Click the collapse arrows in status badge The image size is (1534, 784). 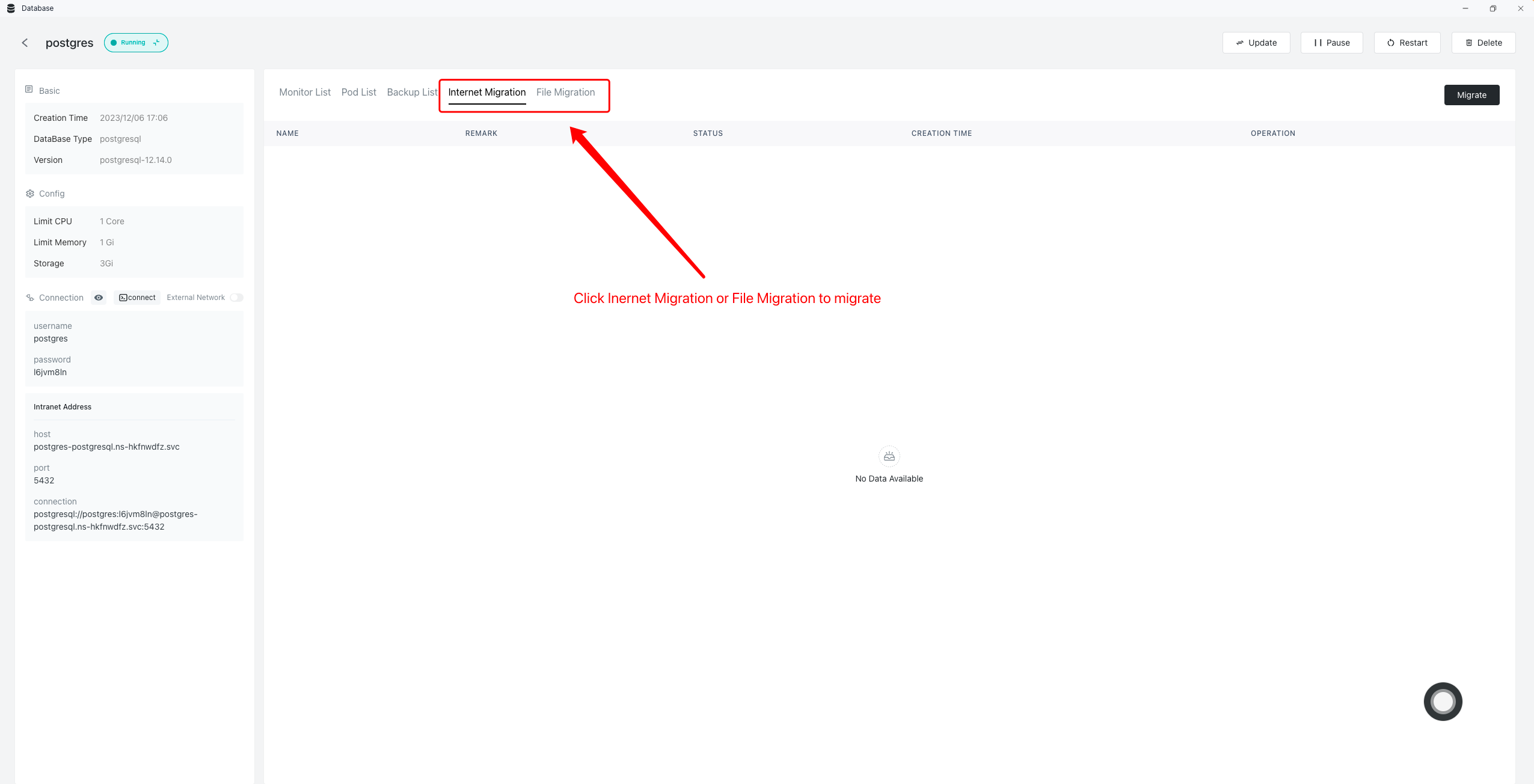coord(156,43)
